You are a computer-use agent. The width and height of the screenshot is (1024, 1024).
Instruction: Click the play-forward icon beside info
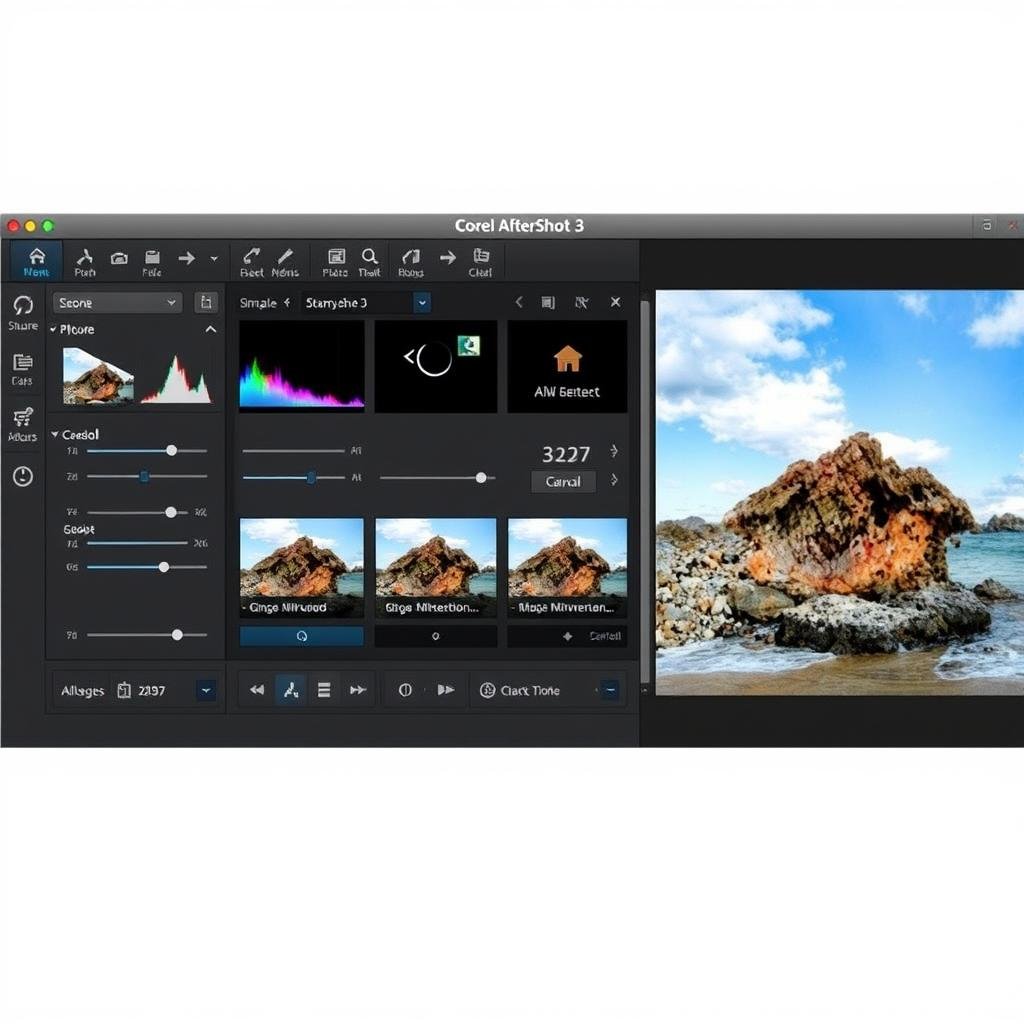(446, 690)
